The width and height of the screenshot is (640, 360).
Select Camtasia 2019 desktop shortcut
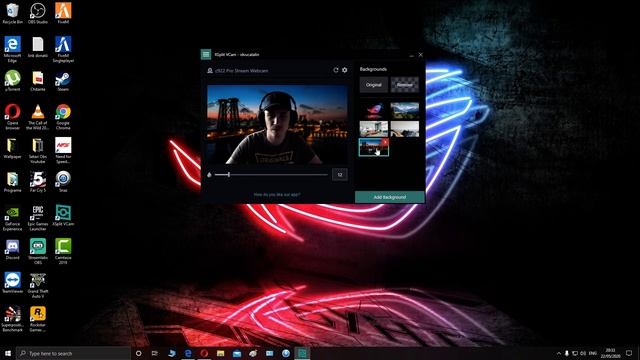pos(63,251)
